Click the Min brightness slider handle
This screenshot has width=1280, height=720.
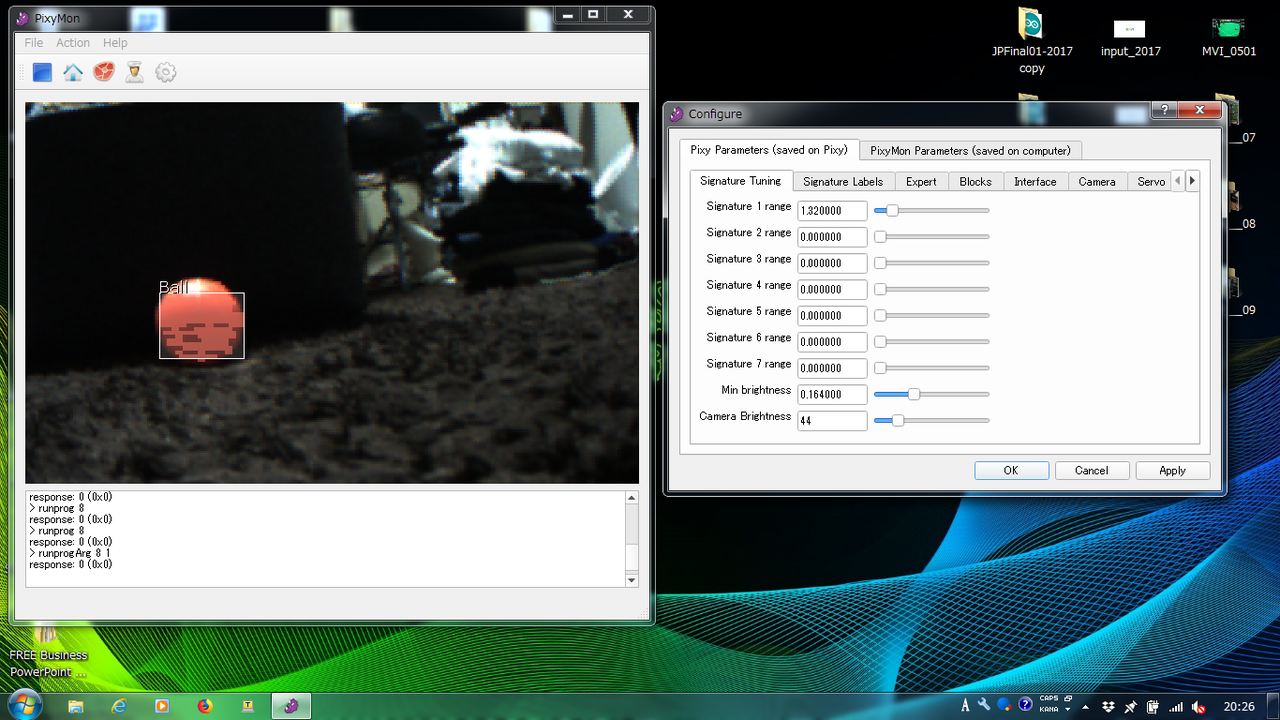(x=913, y=394)
